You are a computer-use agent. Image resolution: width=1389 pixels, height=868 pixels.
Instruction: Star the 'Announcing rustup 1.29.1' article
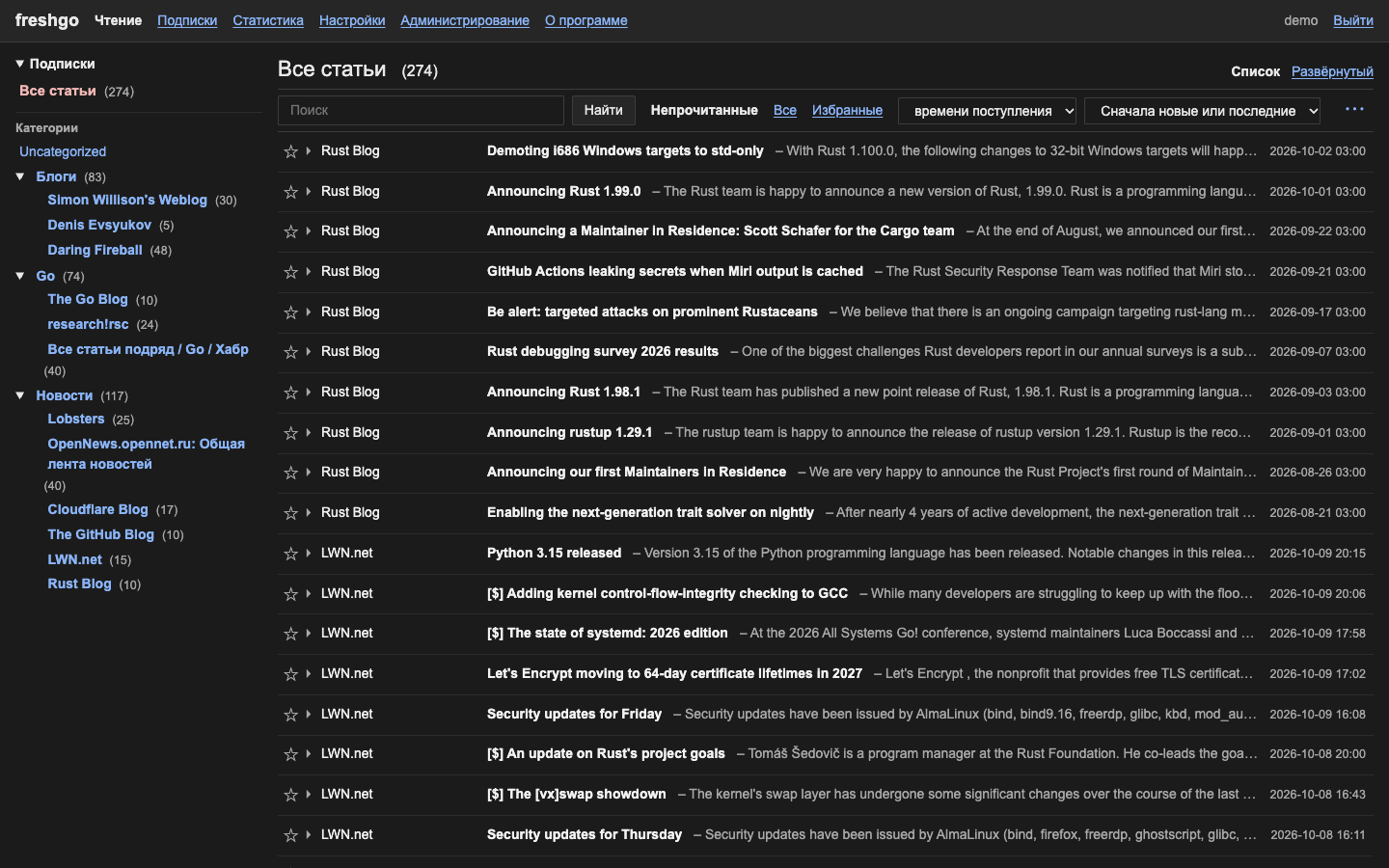(x=290, y=433)
